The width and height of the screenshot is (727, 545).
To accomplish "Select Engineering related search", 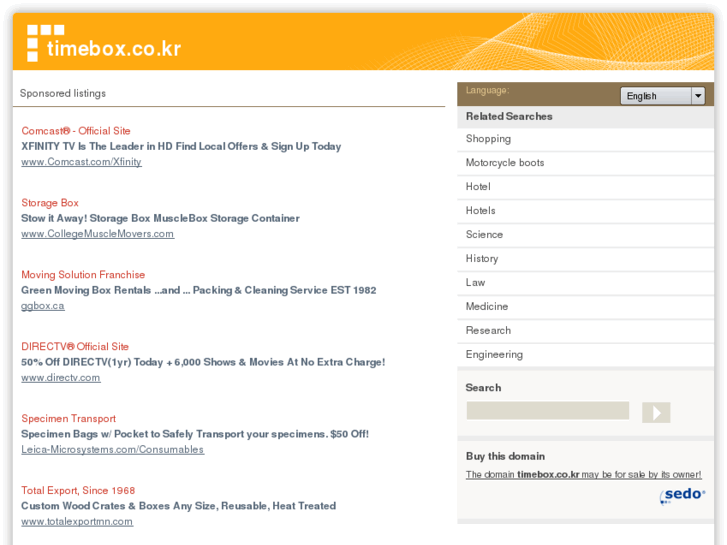I will (x=585, y=355).
